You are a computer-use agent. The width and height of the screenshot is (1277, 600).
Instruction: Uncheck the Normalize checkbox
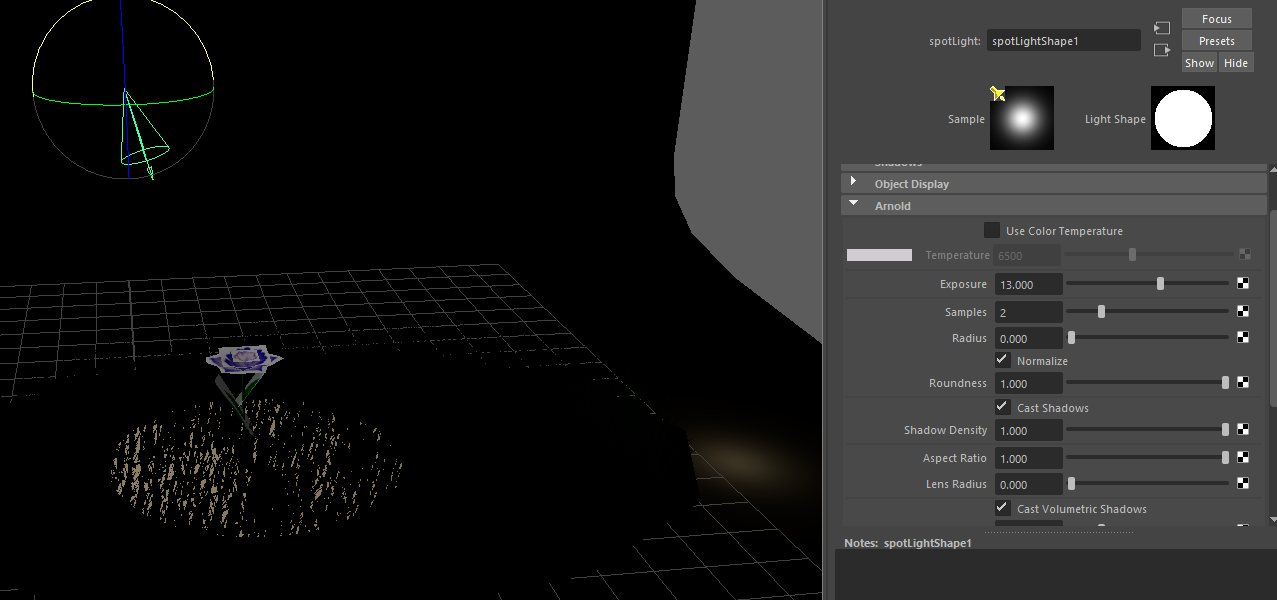coord(1002,359)
